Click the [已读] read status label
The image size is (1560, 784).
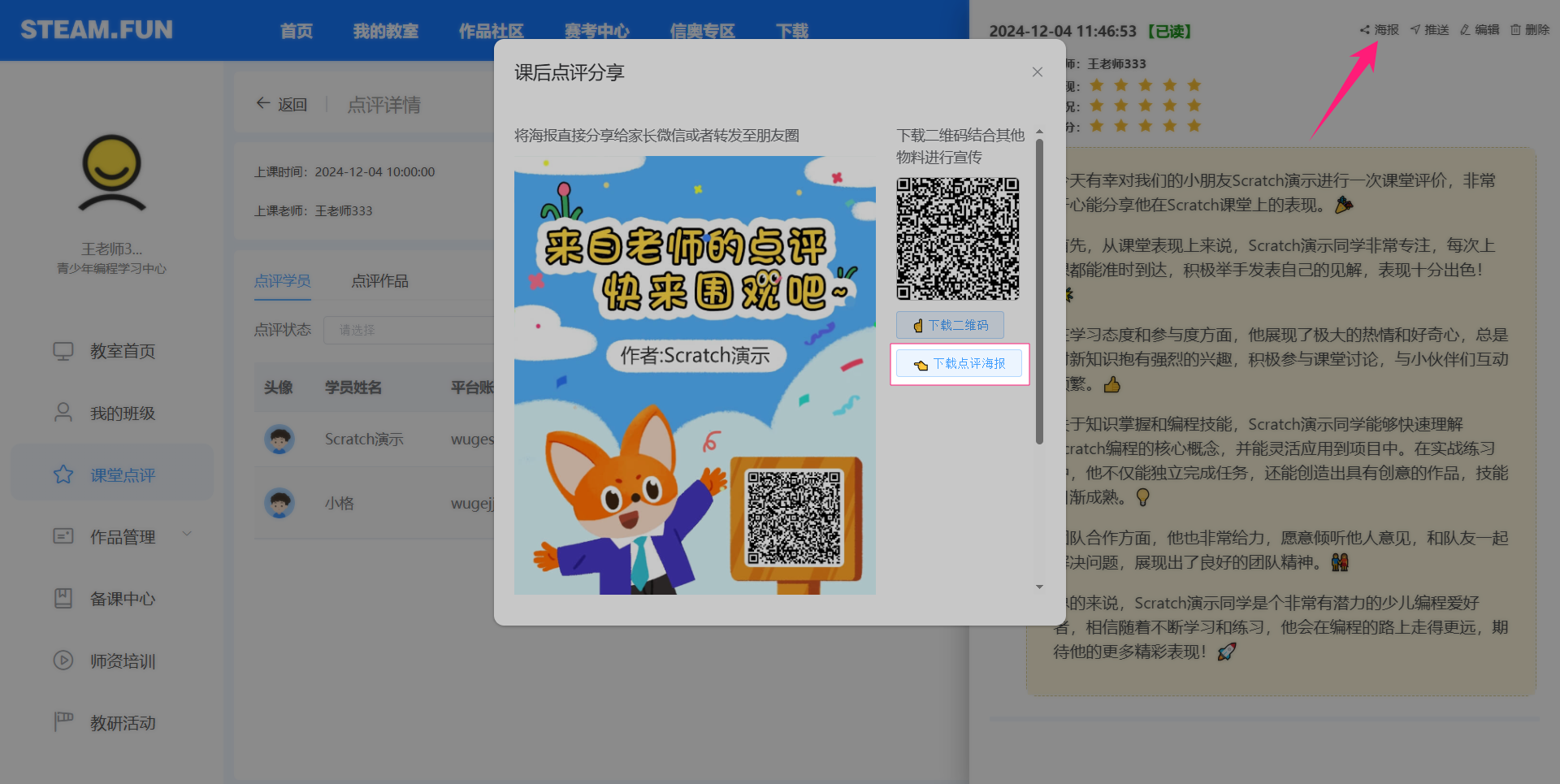pos(1170,32)
